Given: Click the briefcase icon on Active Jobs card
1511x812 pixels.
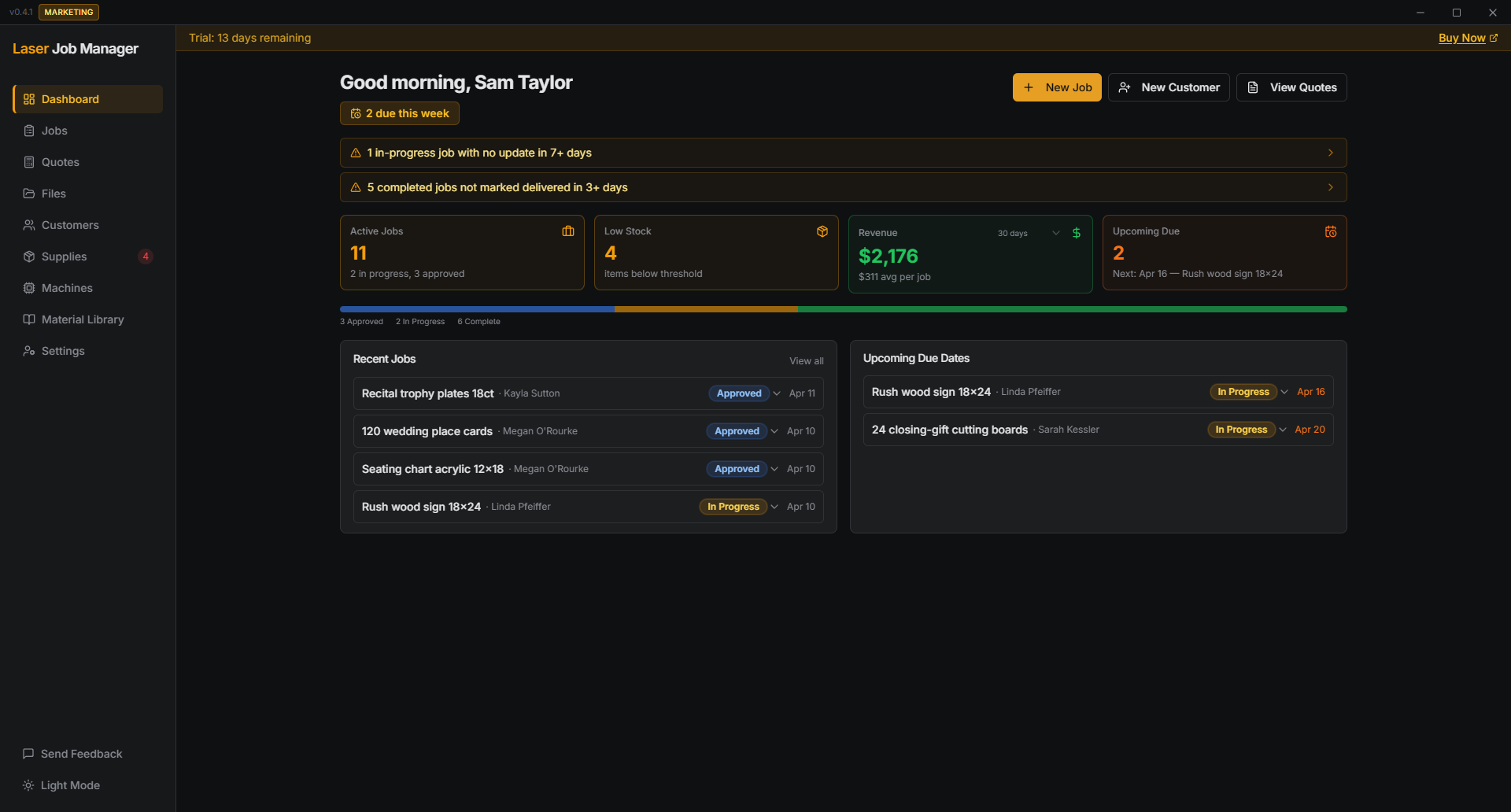Looking at the screenshot, I should coord(568,231).
